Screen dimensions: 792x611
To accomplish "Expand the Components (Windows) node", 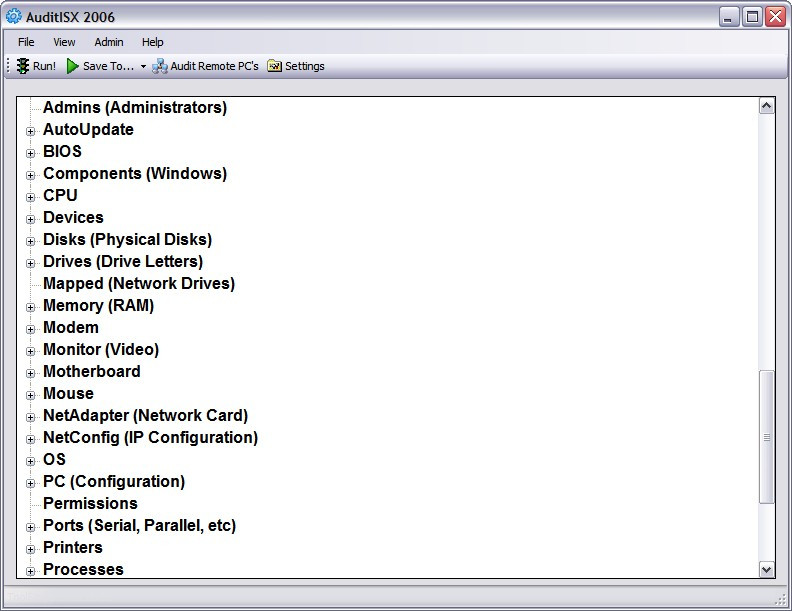I will tap(30, 175).
